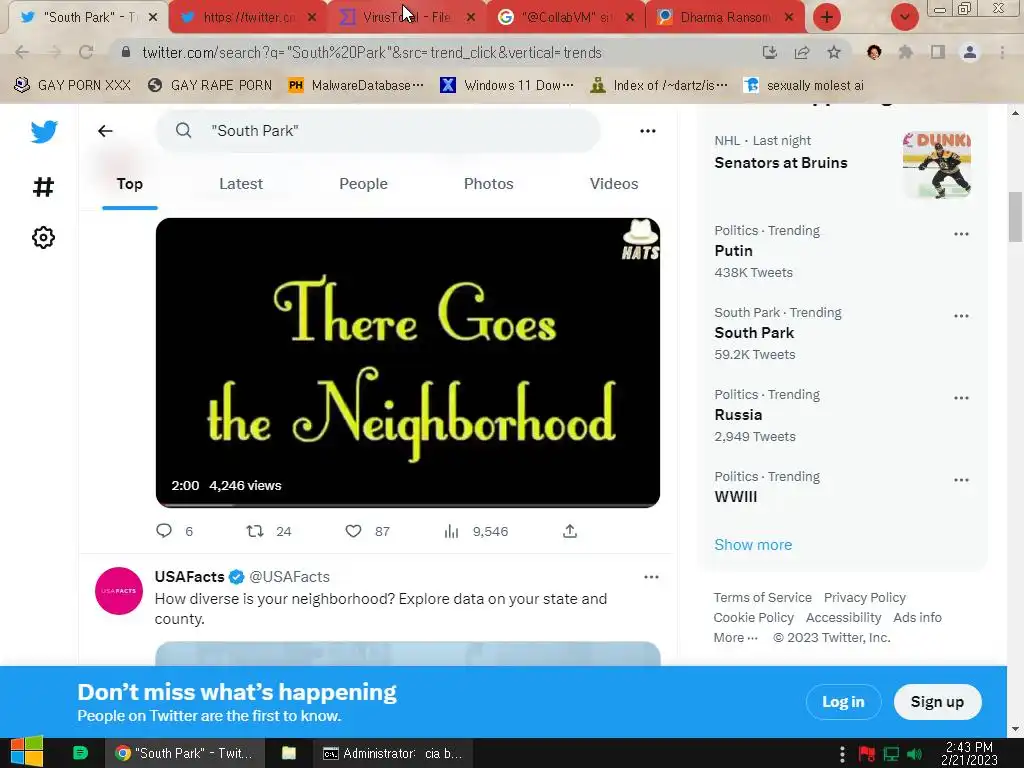Image resolution: width=1024 pixels, height=768 pixels.
Task: Open USAFacts profile avatar
Action: click(119, 590)
